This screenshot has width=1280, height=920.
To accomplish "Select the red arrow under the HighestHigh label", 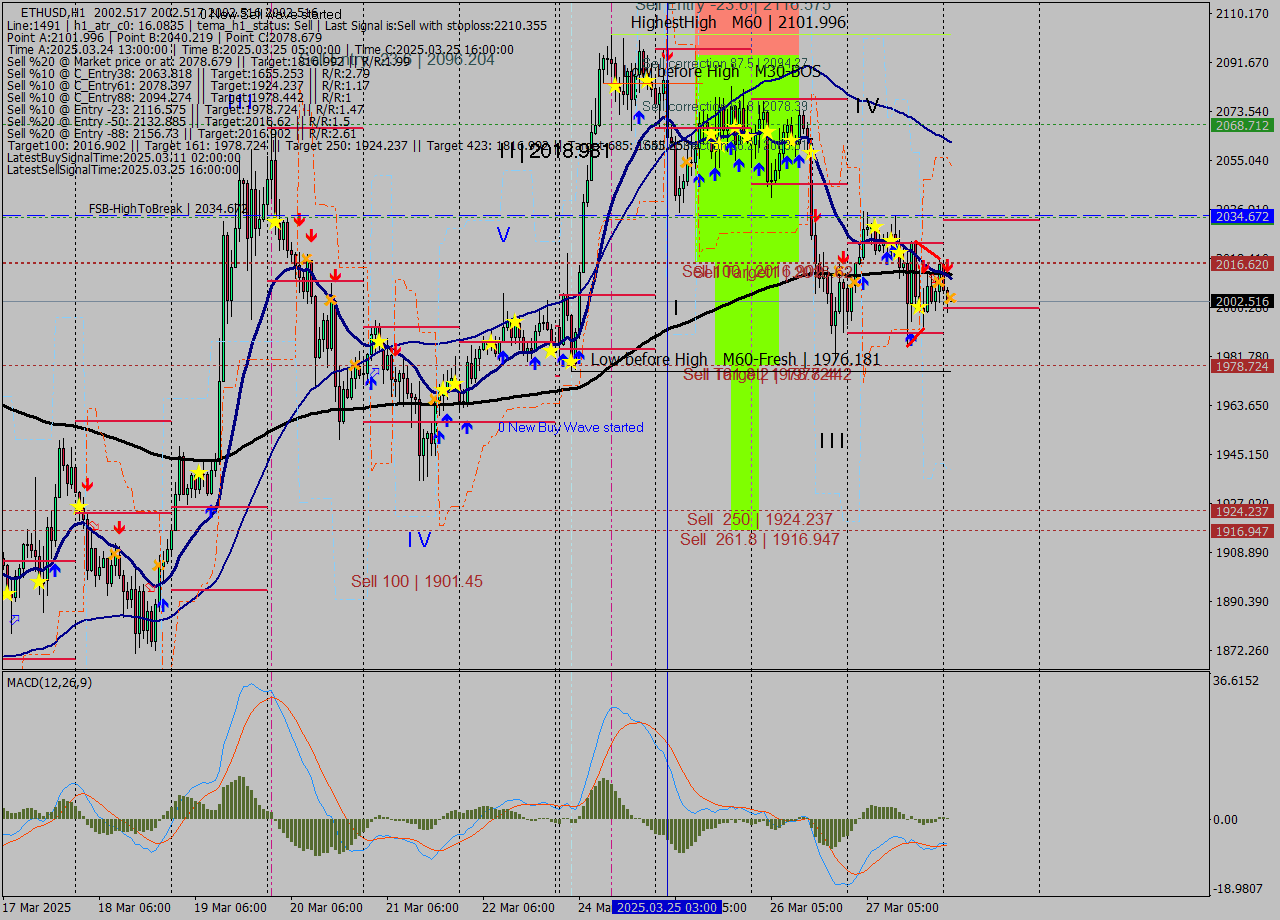I will pyautogui.click(x=666, y=53).
